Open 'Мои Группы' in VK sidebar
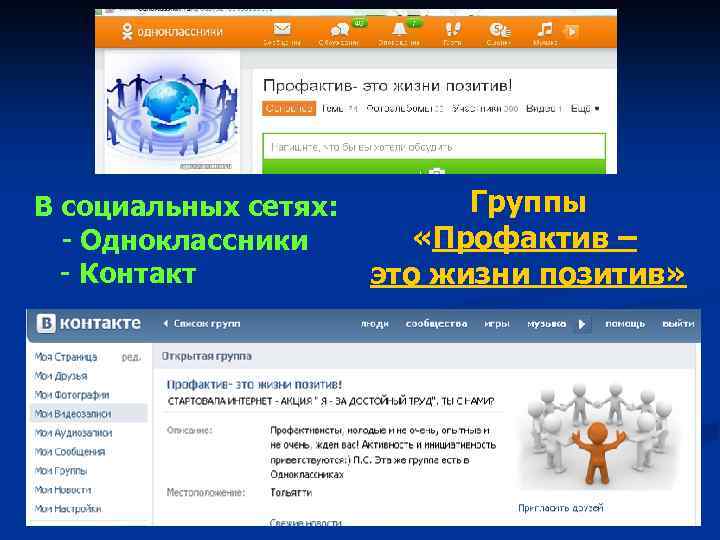 tap(61, 471)
